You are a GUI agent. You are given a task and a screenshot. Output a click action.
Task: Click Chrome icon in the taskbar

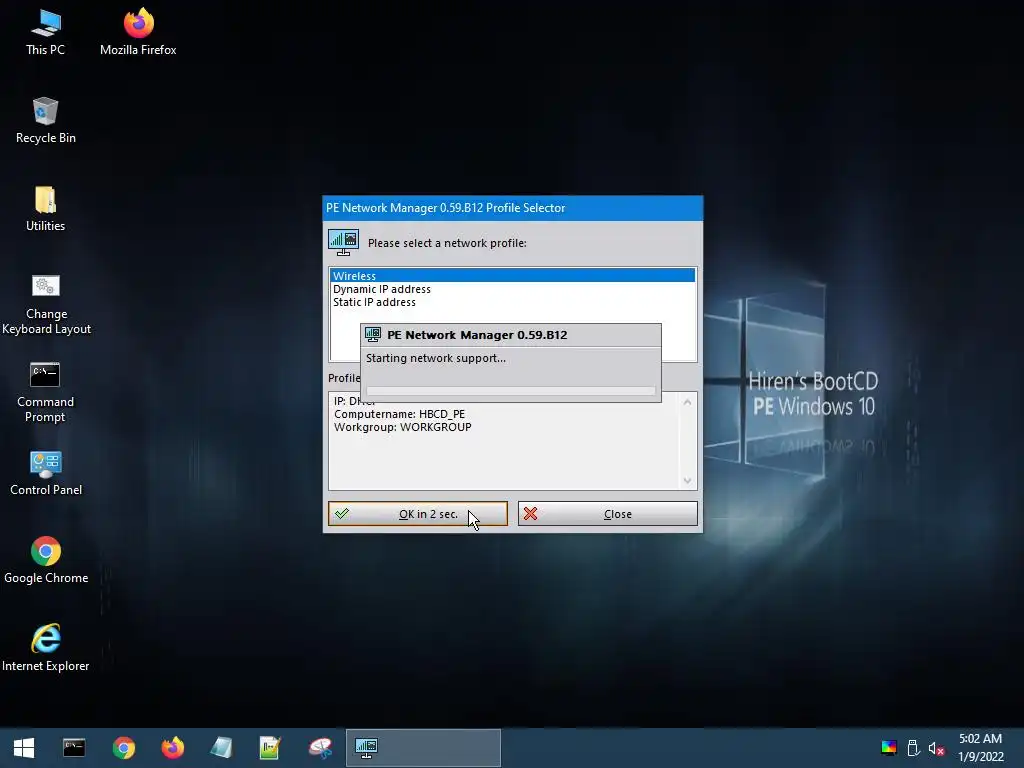pyautogui.click(x=123, y=748)
